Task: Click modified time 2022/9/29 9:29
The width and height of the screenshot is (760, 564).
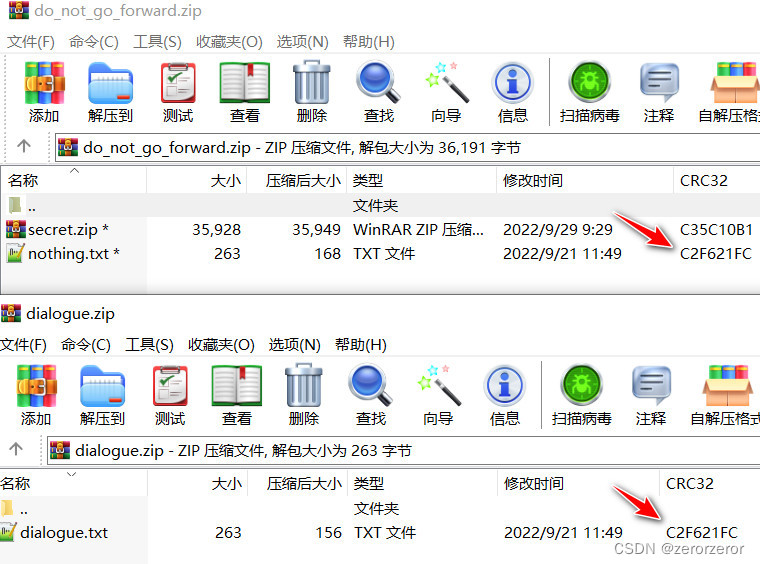Action: click(558, 230)
